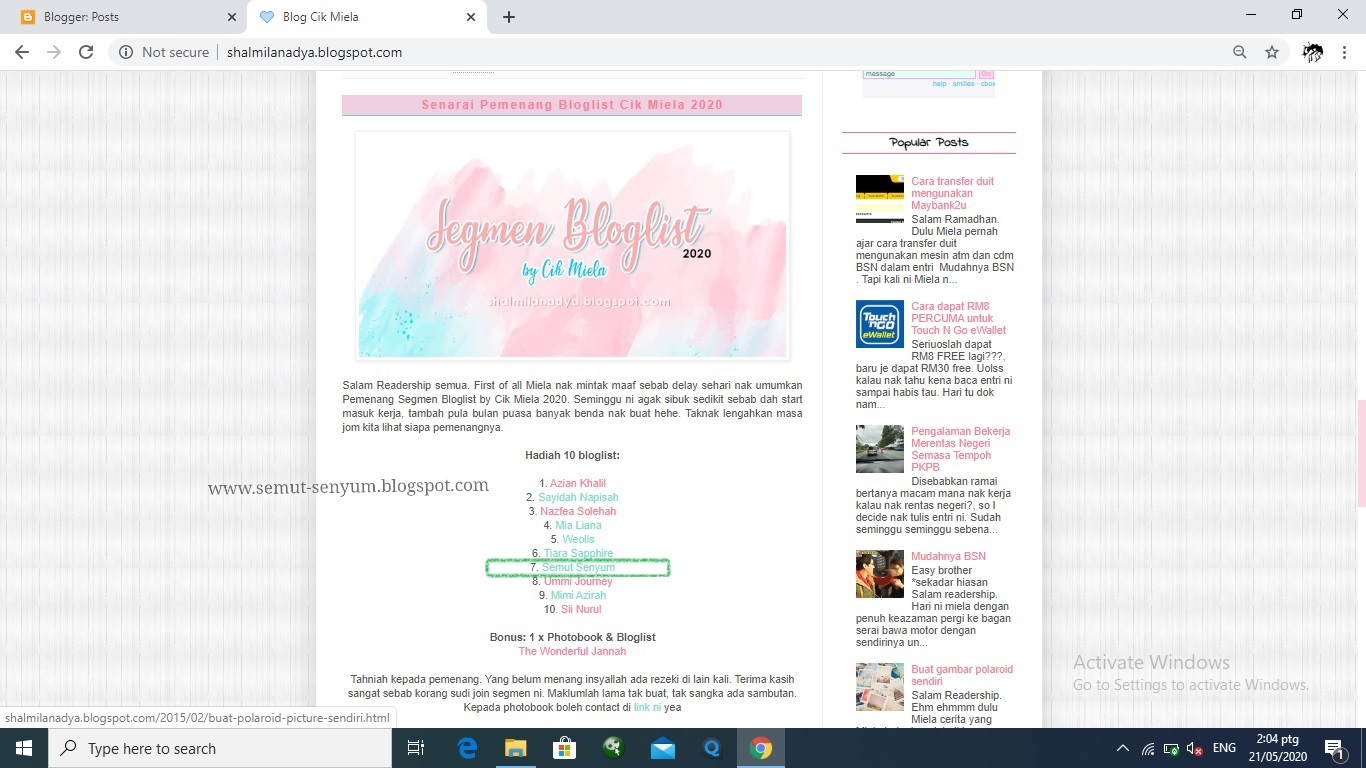
Task: Open Nazfea Solehah link
Action: pyautogui.click(x=578, y=511)
